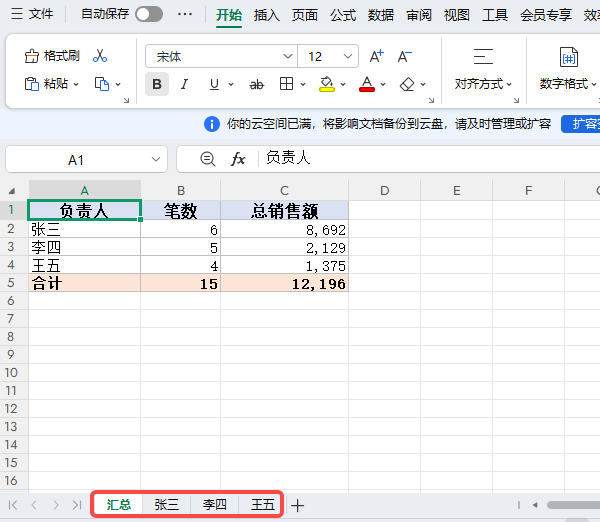This screenshot has height=522, width=600.
Task: Toggle bold formatting
Action: (157, 84)
